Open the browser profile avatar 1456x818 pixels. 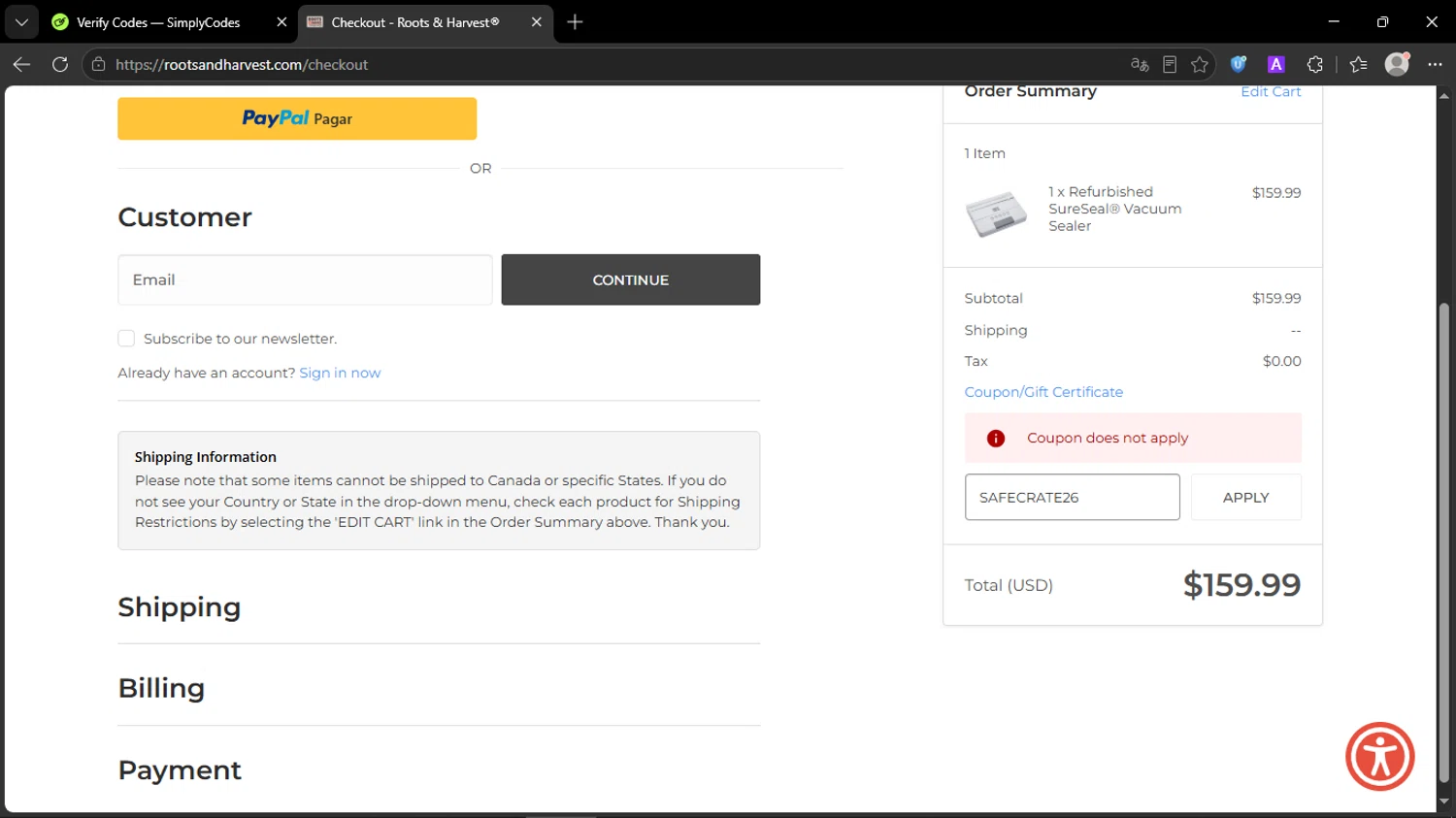tap(1397, 64)
